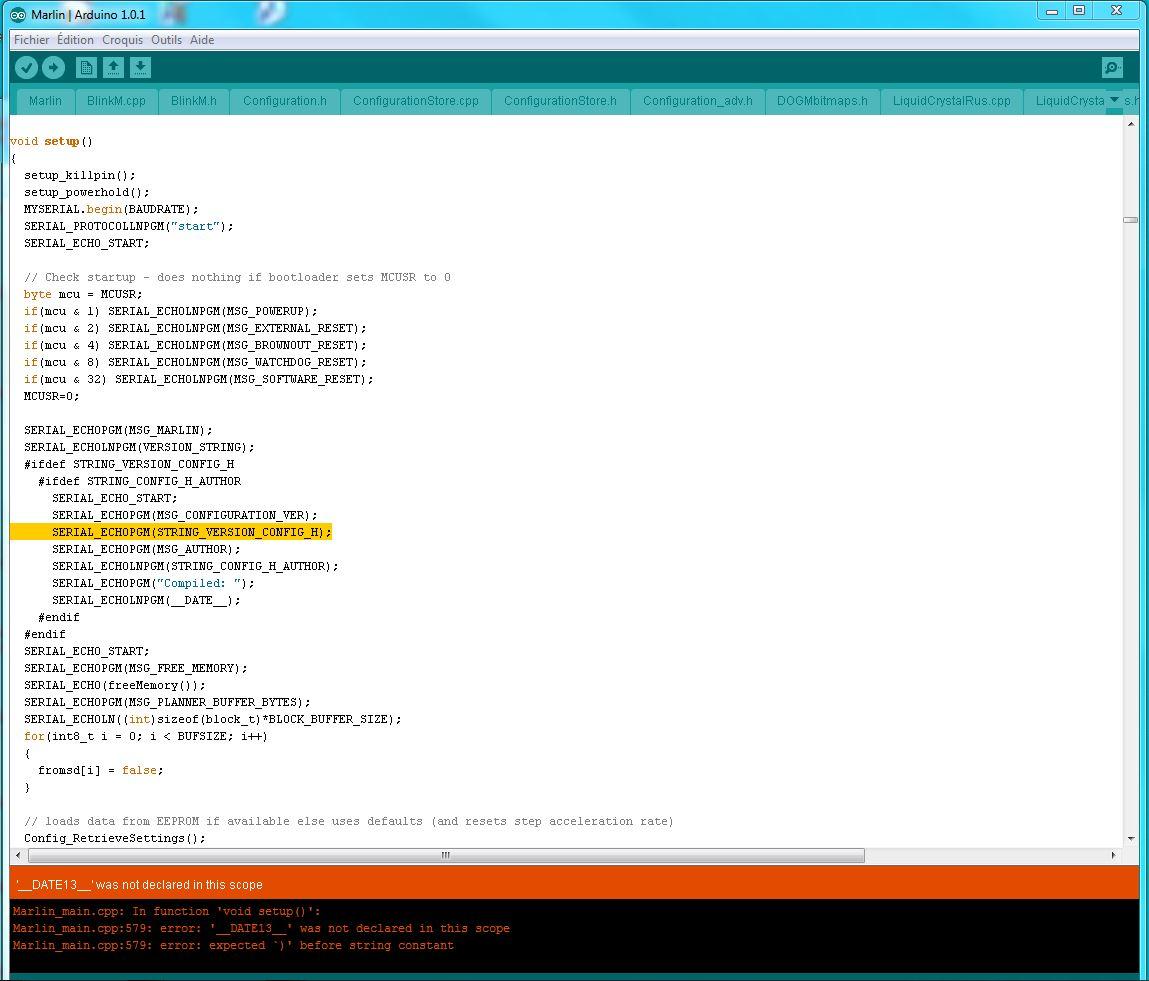Click the horizontal scrollbar thumb

point(446,855)
